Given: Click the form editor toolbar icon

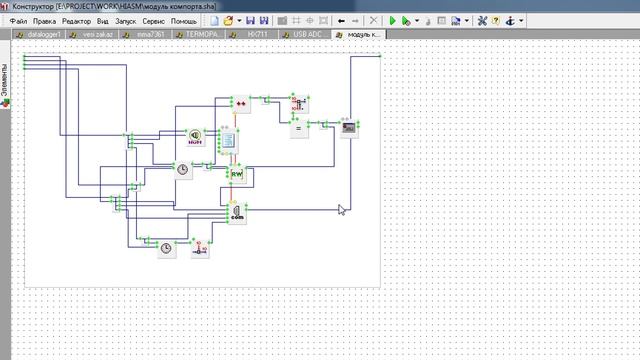Looking at the screenshot, I should (x=441, y=21).
